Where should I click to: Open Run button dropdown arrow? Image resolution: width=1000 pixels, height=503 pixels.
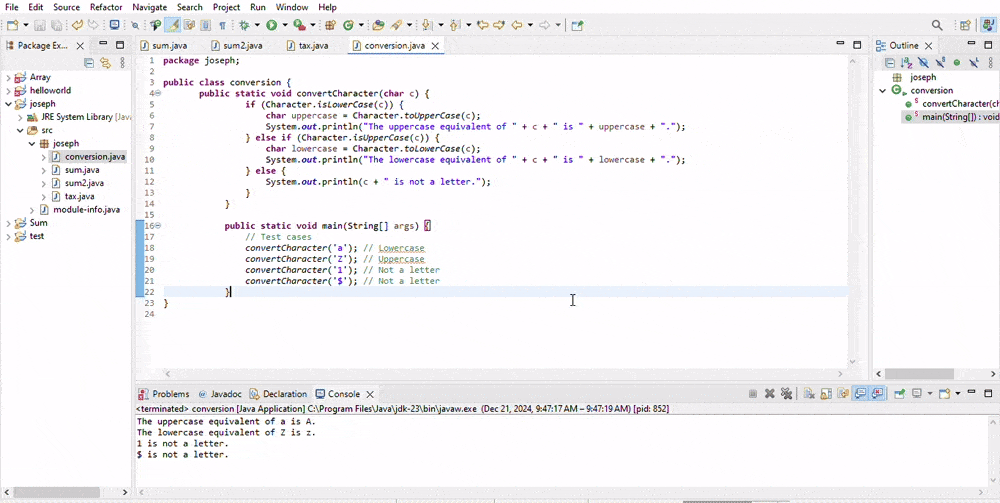(285, 26)
